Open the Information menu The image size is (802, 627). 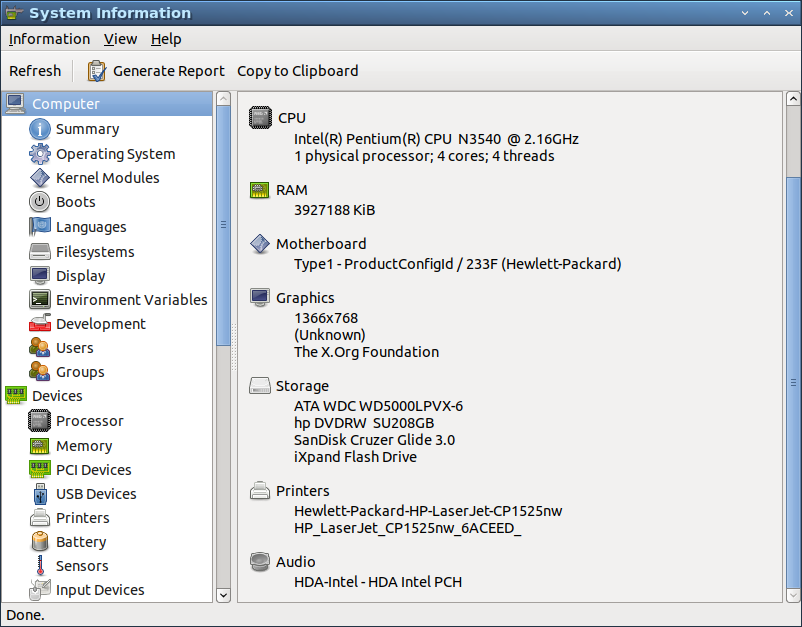pyautogui.click(x=49, y=39)
